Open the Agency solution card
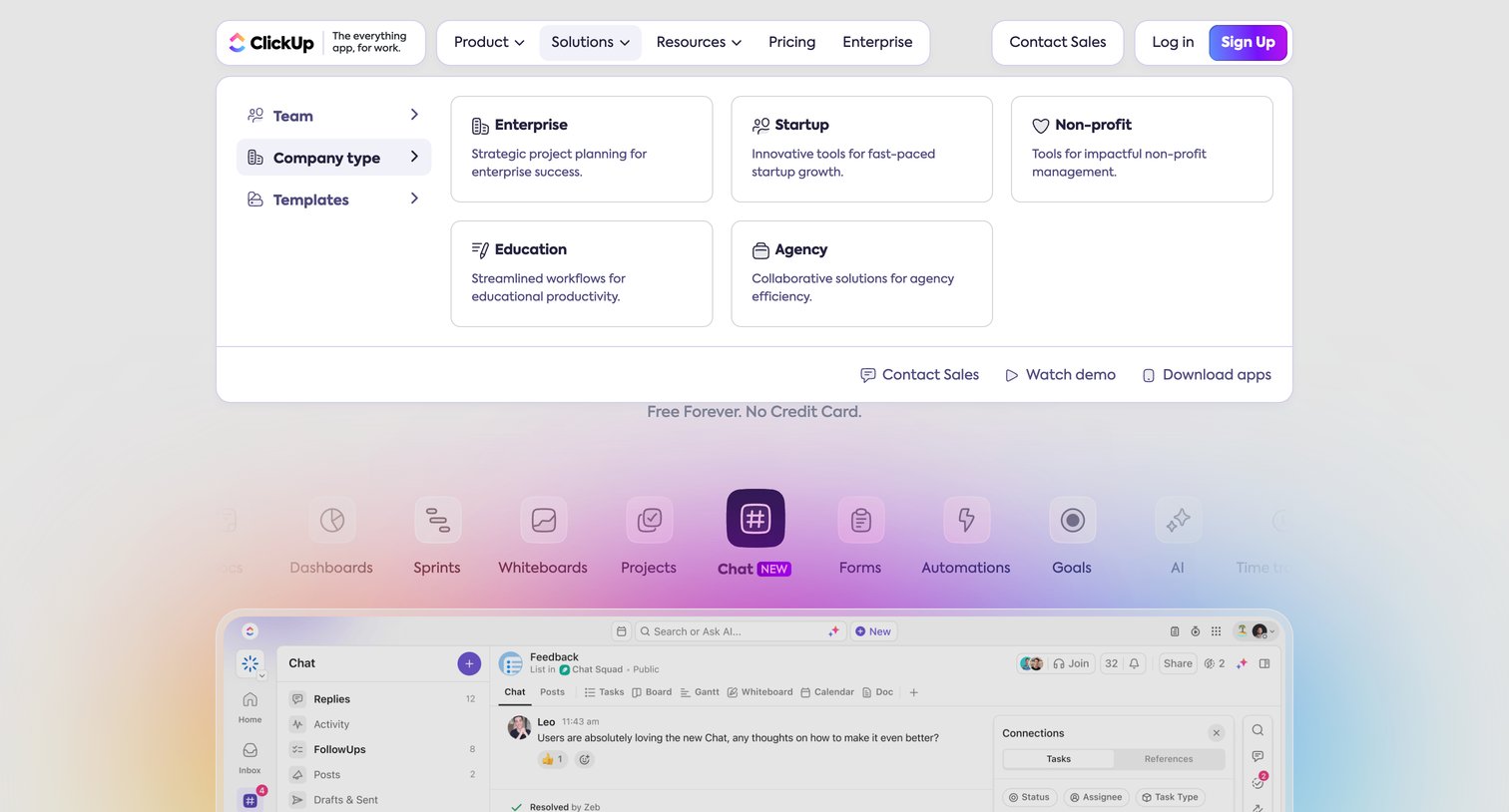This screenshot has height=812, width=1509. [862, 273]
